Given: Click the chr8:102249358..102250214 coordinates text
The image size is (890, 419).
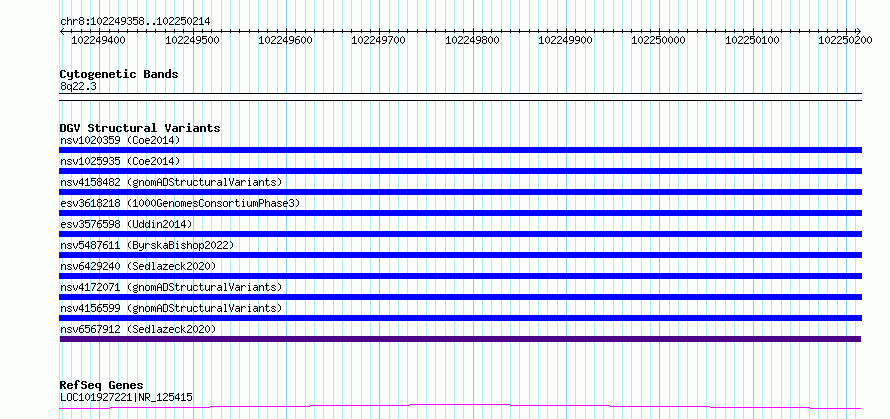Looking at the screenshot, I should (x=135, y=22).
